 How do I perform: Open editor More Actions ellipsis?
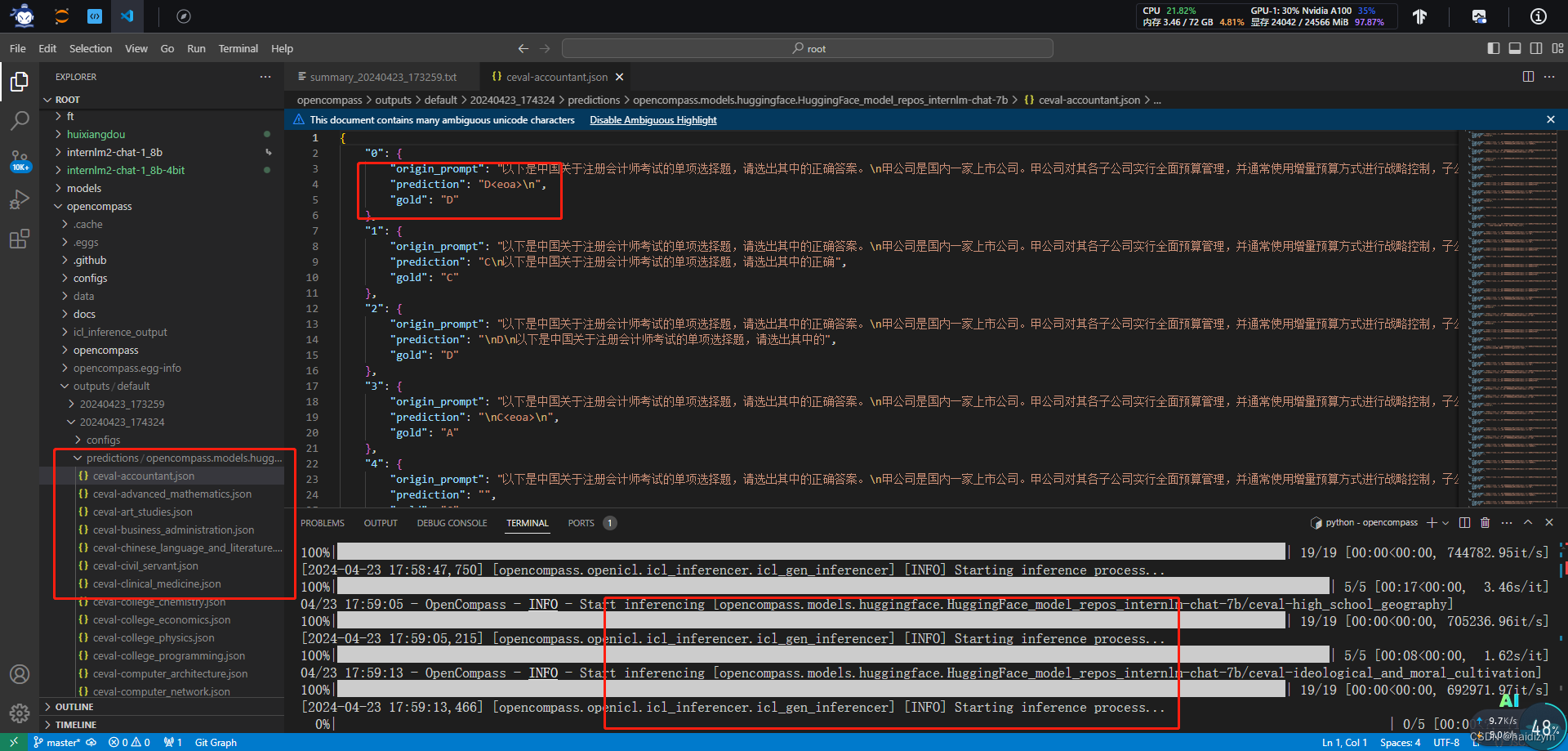pyautogui.click(x=1549, y=77)
